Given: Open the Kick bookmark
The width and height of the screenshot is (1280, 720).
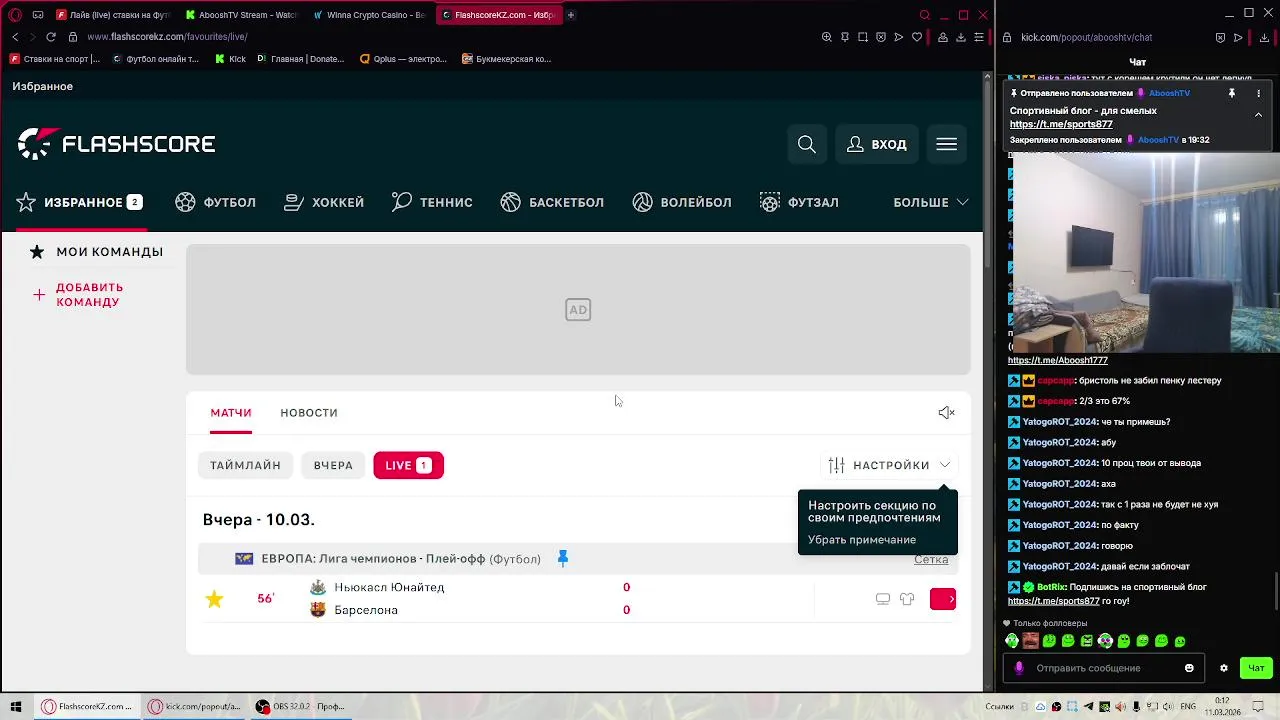Looking at the screenshot, I should (230, 59).
